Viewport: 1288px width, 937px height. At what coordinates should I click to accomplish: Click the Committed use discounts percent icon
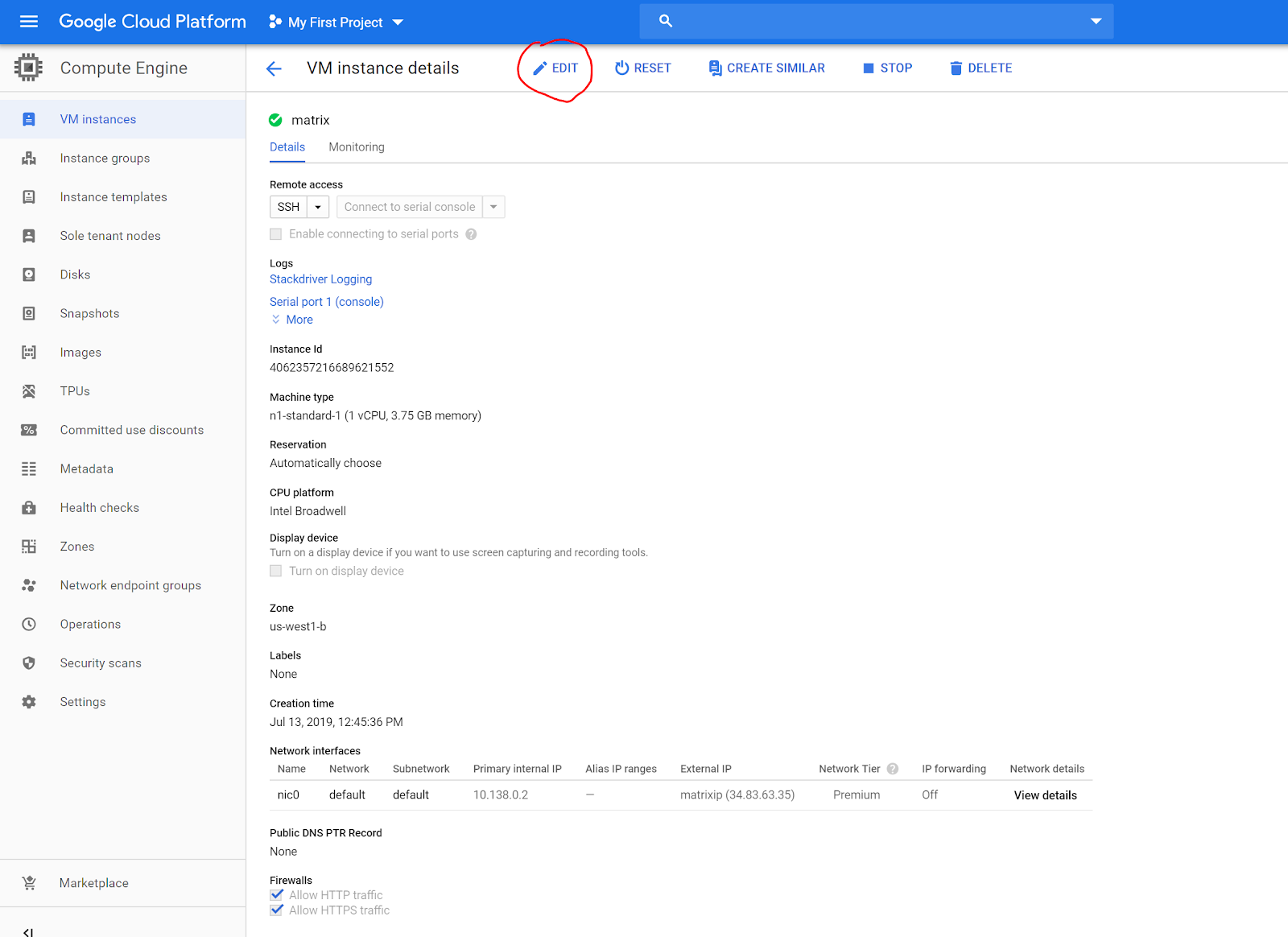29,430
